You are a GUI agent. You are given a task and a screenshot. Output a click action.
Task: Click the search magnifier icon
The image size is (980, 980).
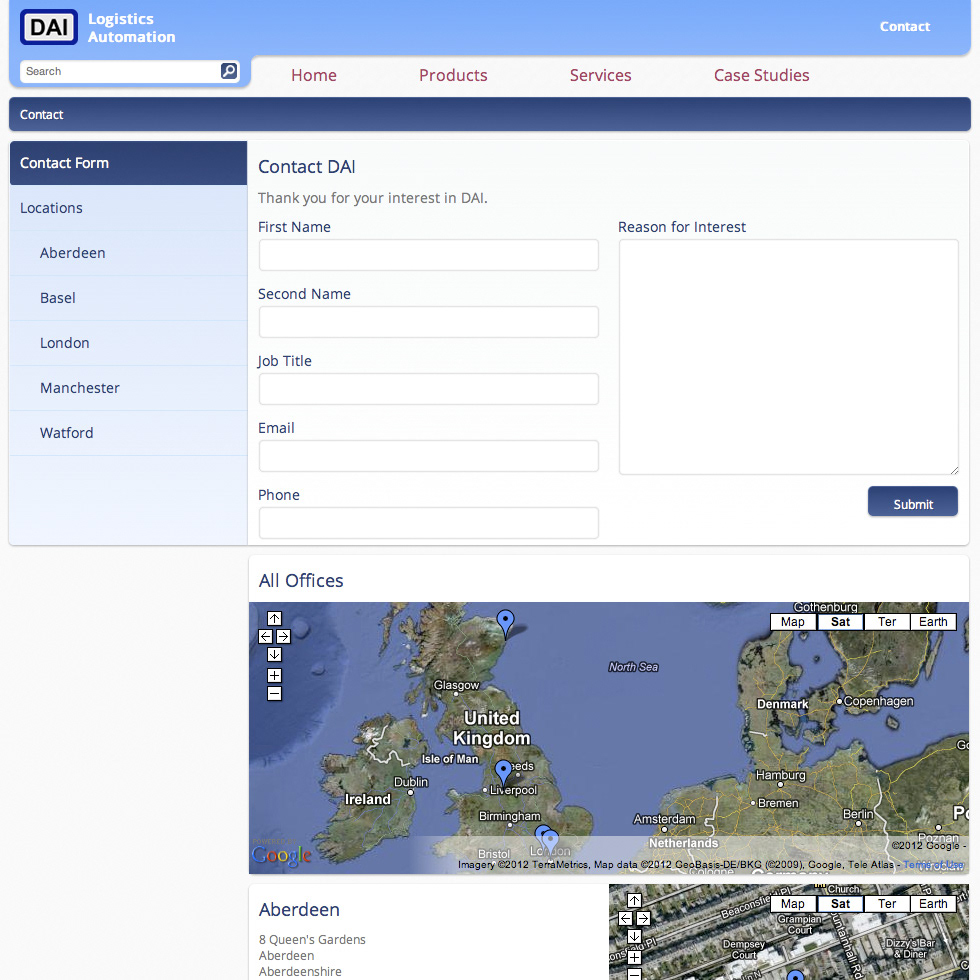[228, 71]
